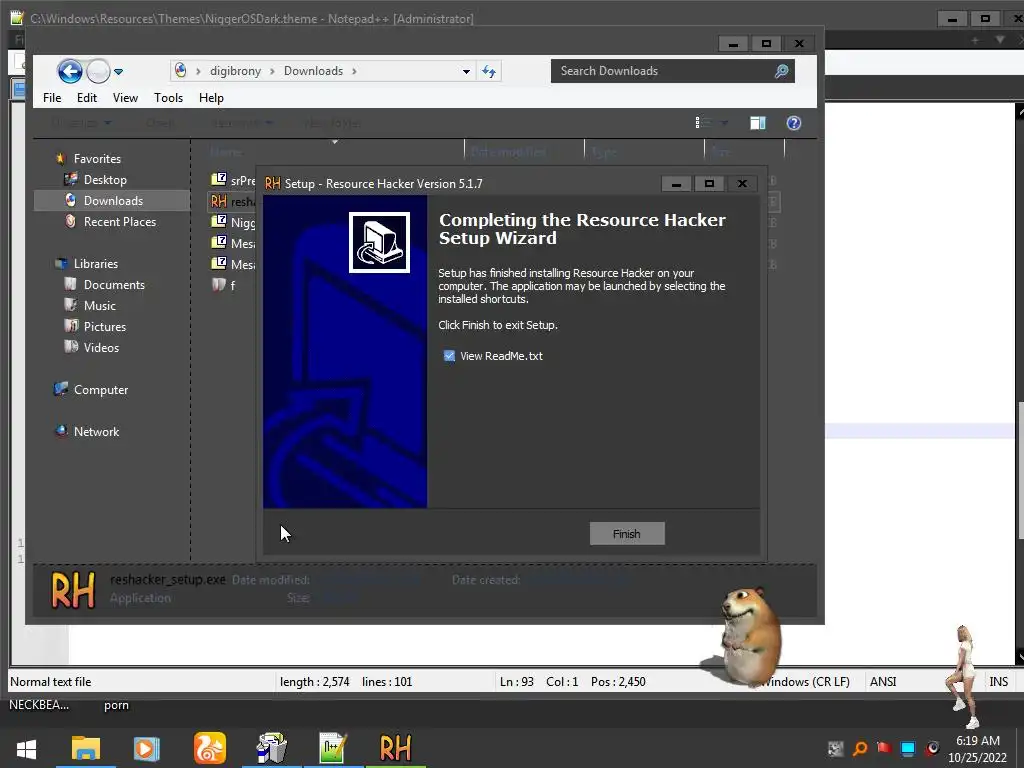Switch to Notepad++ from the taskbar
This screenshot has width=1024, height=768.
(x=332, y=748)
